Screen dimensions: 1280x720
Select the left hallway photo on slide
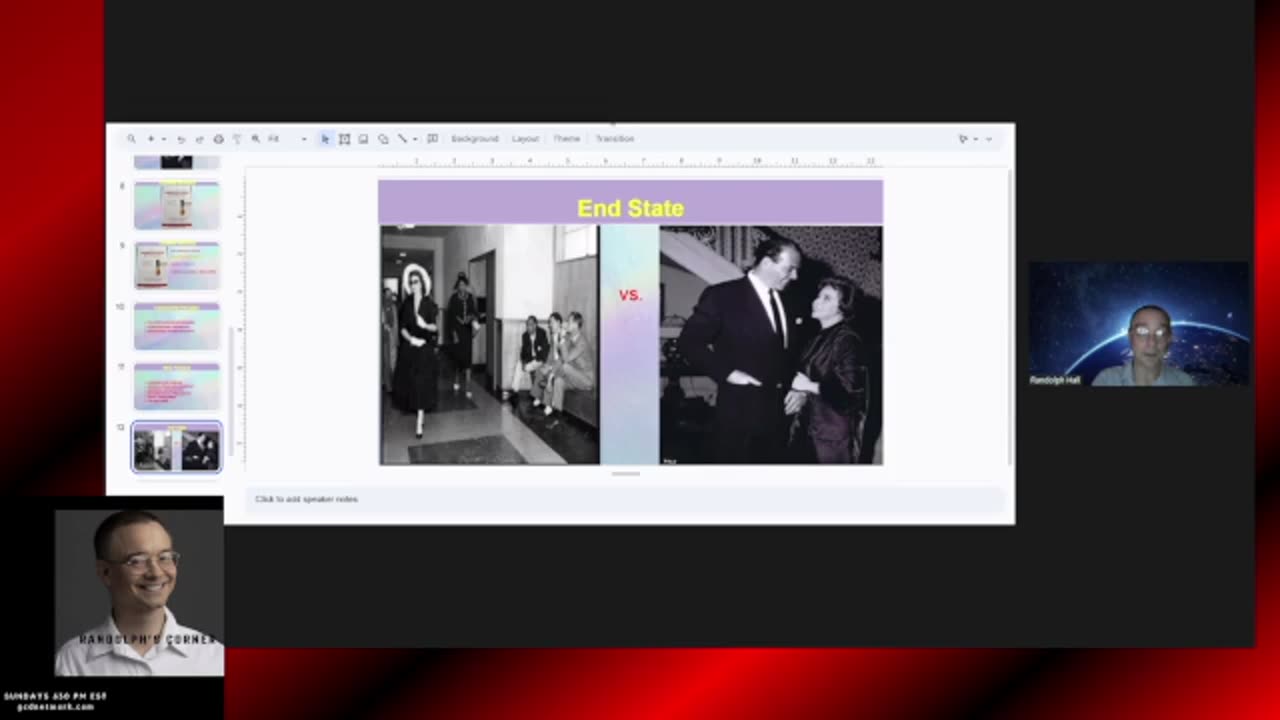click(x=490, y=344)
